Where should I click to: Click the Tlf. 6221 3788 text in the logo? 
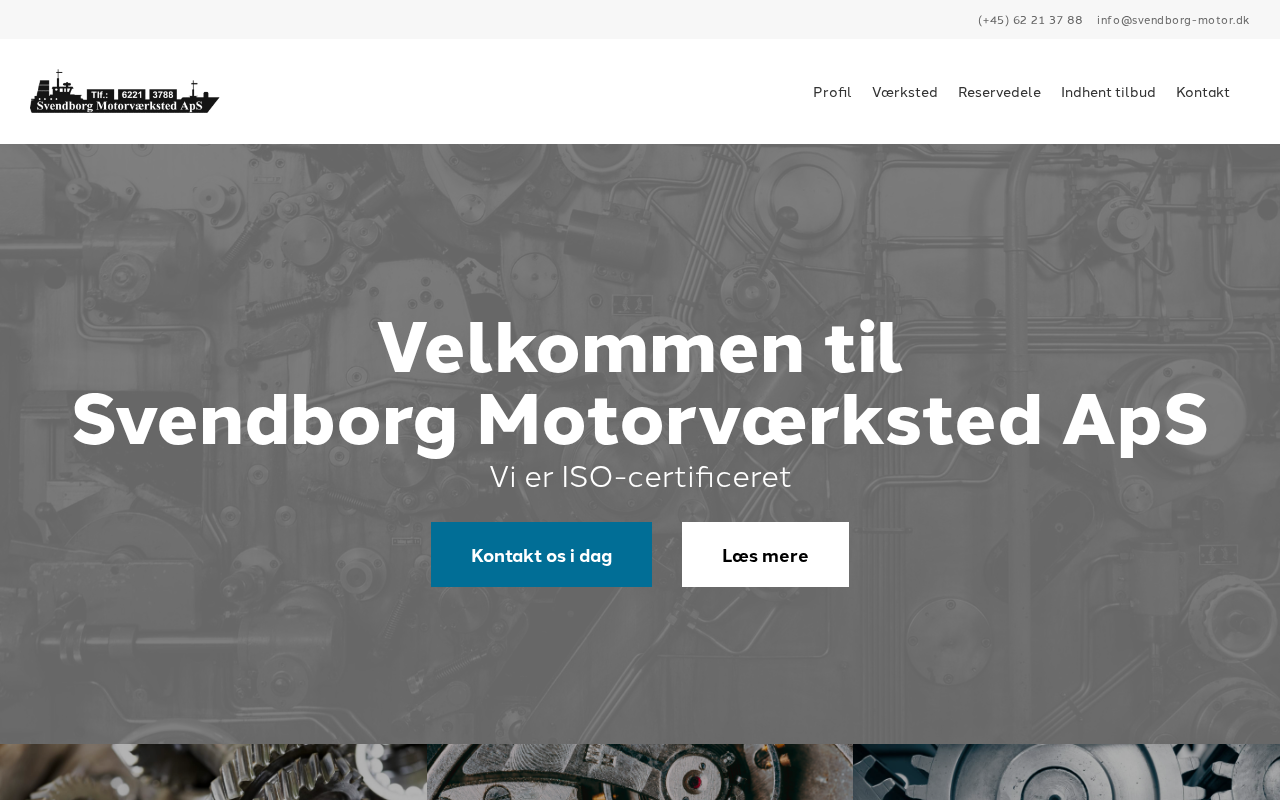[x=133, y=94]
